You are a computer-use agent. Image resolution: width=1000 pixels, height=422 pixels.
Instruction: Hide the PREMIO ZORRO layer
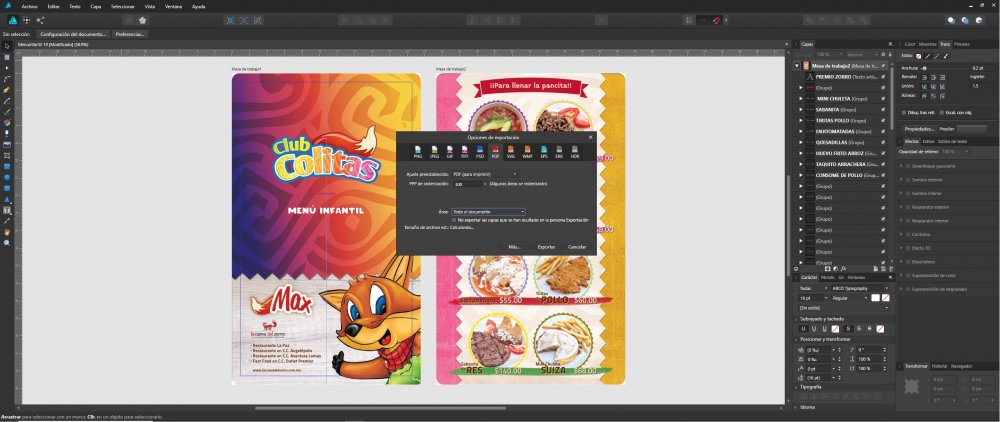click(x=883, y=76)
